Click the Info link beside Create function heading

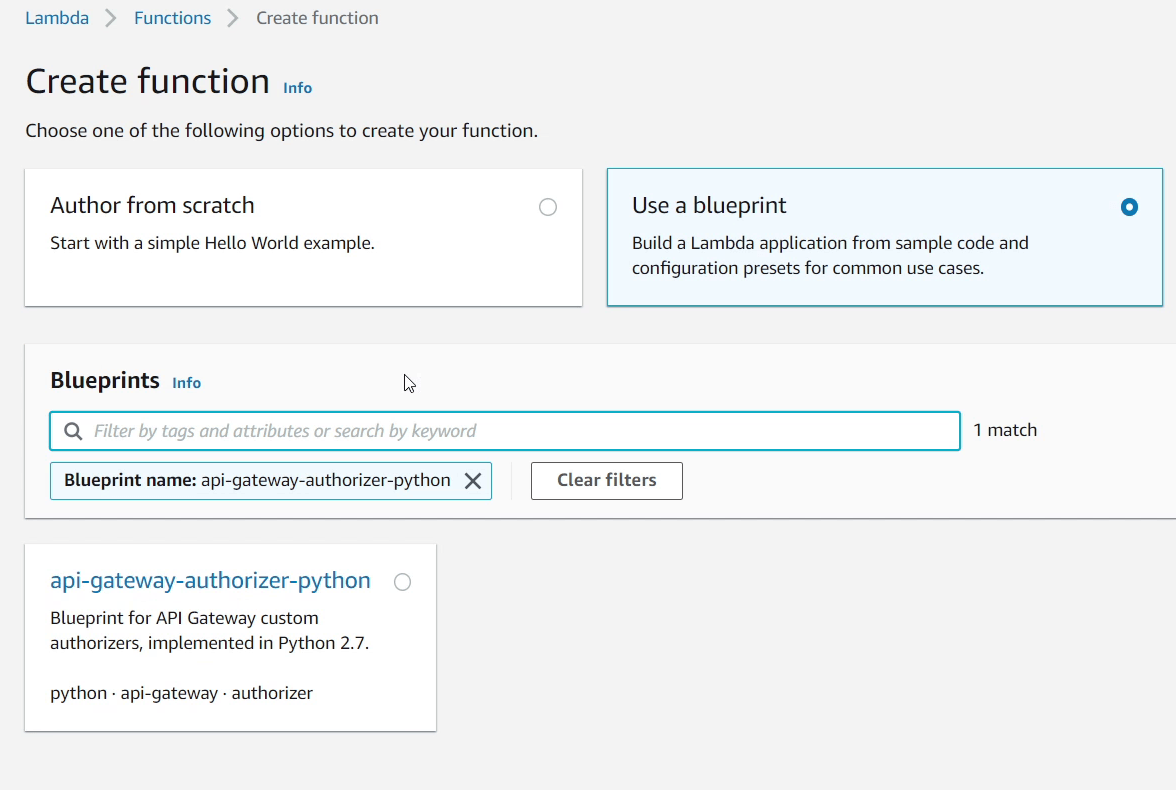[x=297, y=88]
